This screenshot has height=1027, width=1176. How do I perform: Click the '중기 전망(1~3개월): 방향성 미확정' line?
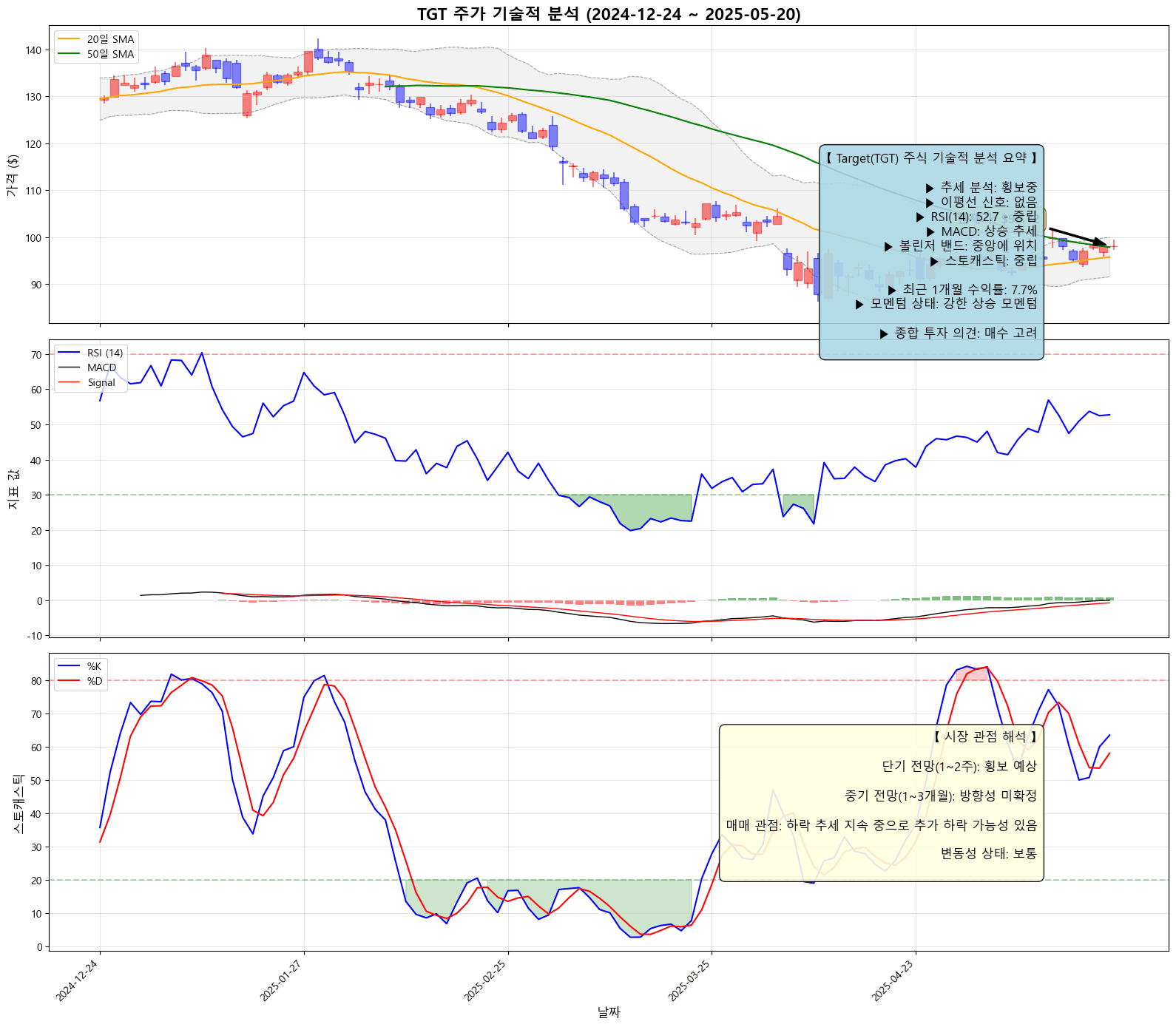coord(941,796)
